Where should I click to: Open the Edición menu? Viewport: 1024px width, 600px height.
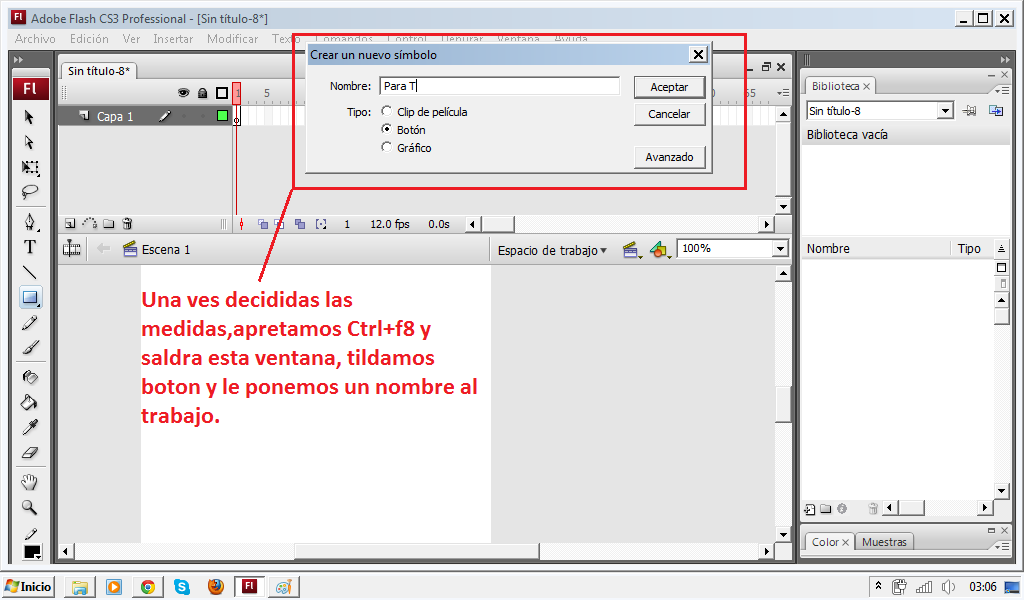coord(89,39)
